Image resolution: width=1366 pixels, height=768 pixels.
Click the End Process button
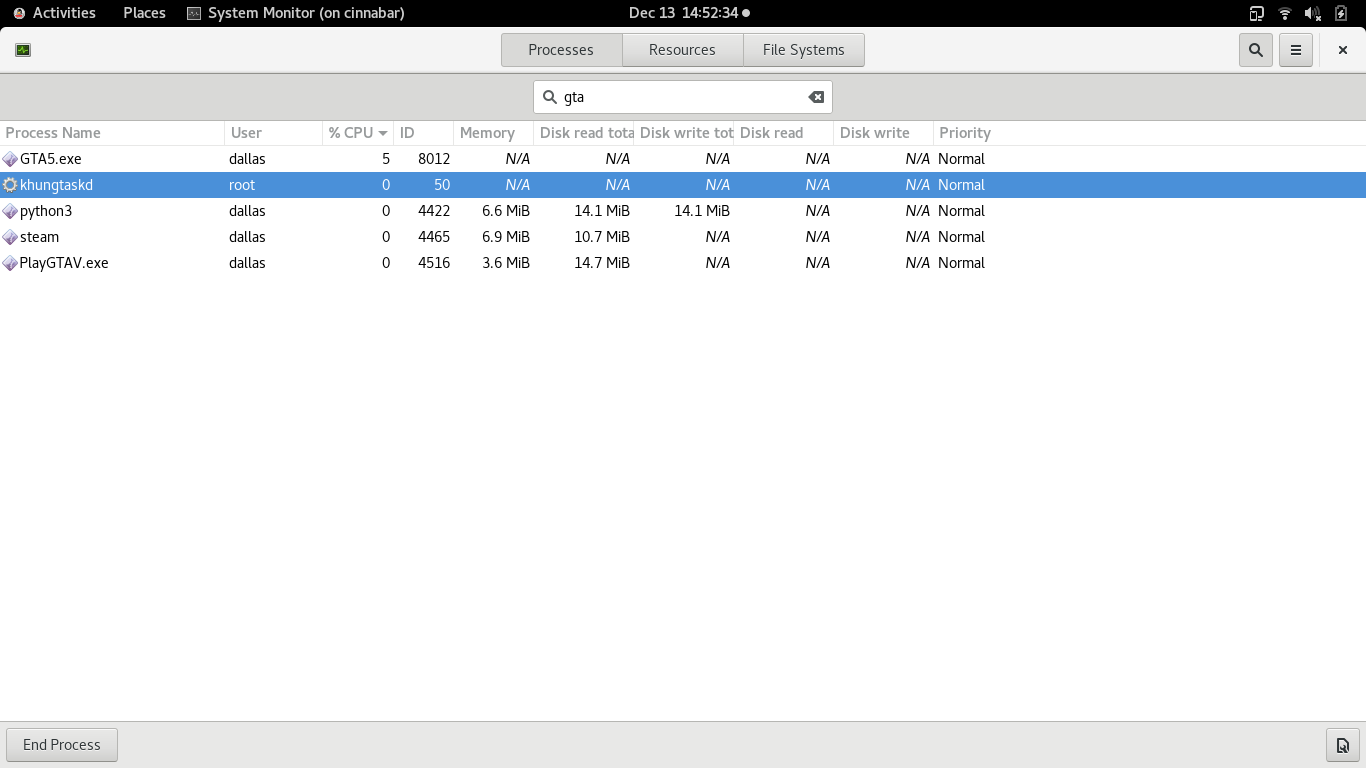(62, 745)
